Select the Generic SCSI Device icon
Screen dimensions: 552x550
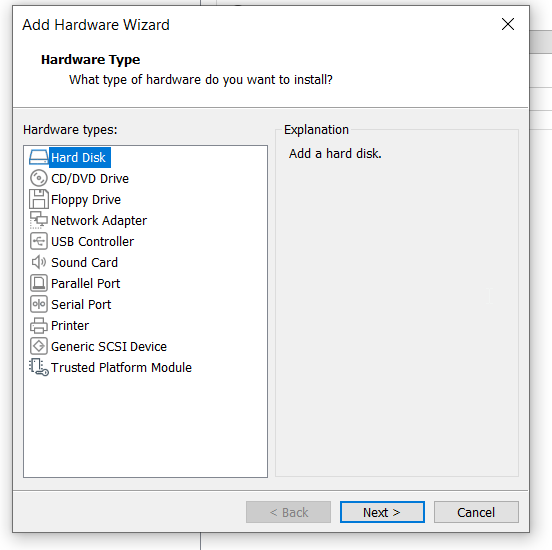[x=38, y=346]
